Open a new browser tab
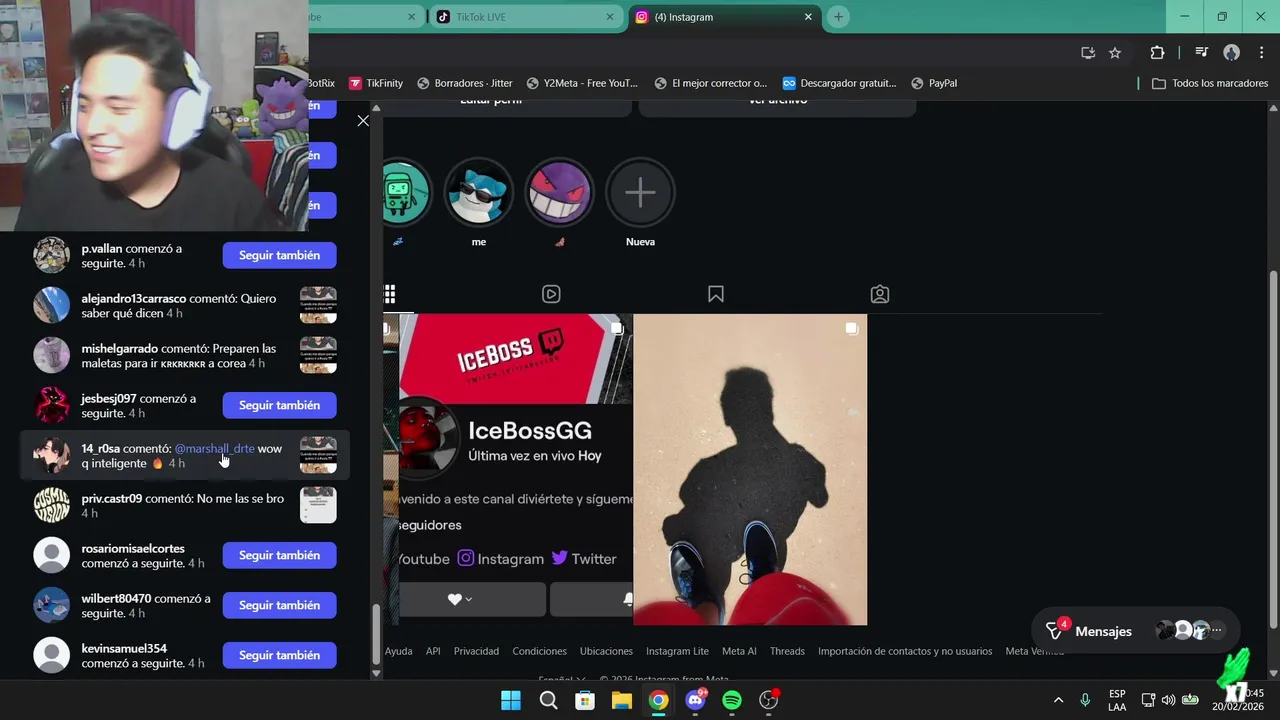1280x720 pixels. coord(838,17)
